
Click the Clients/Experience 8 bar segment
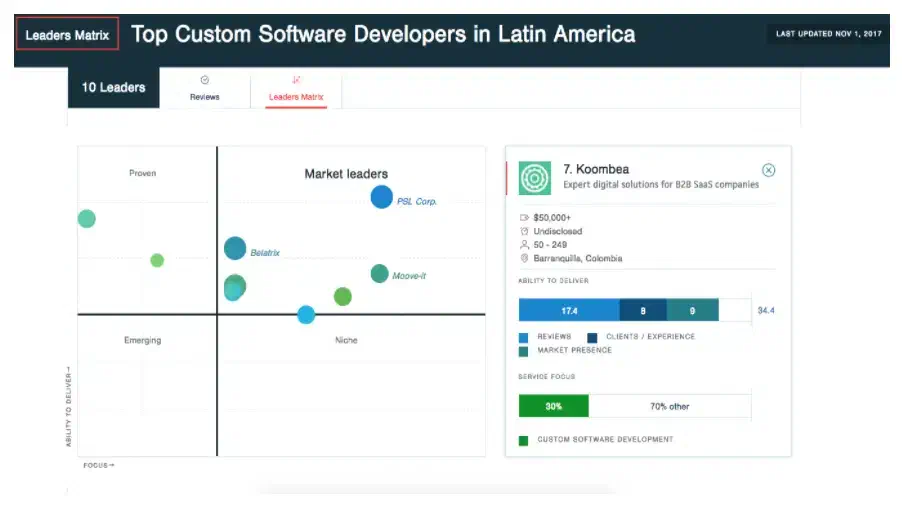643,310
